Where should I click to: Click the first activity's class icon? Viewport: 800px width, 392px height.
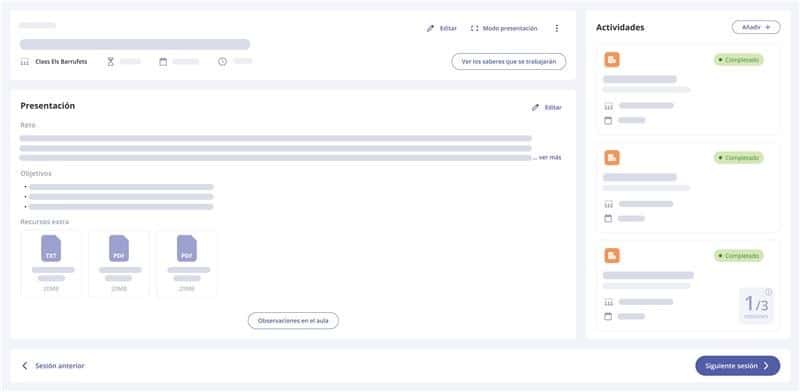tap(608, 106)
